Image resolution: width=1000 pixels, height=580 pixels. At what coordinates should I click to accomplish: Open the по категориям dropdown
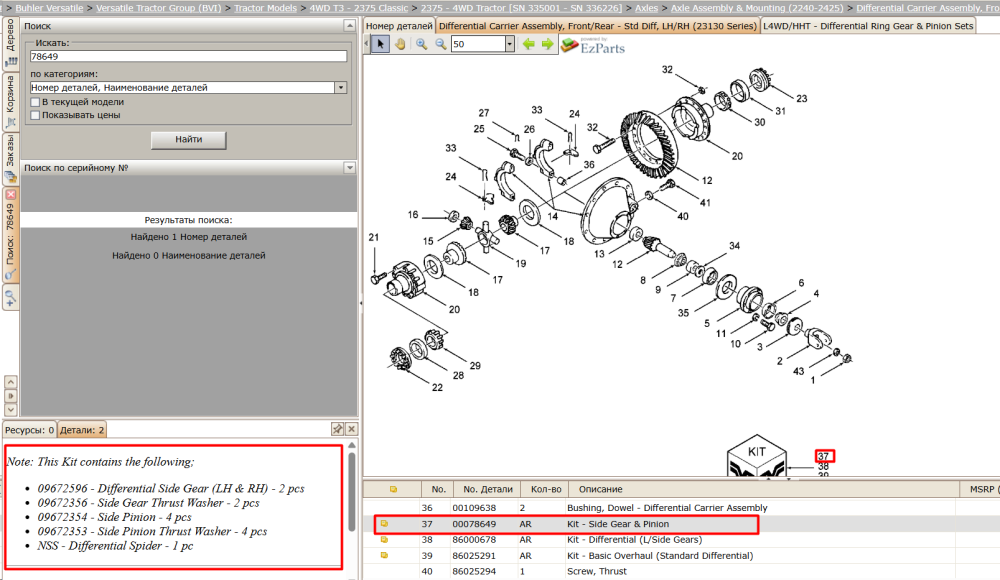341,87
